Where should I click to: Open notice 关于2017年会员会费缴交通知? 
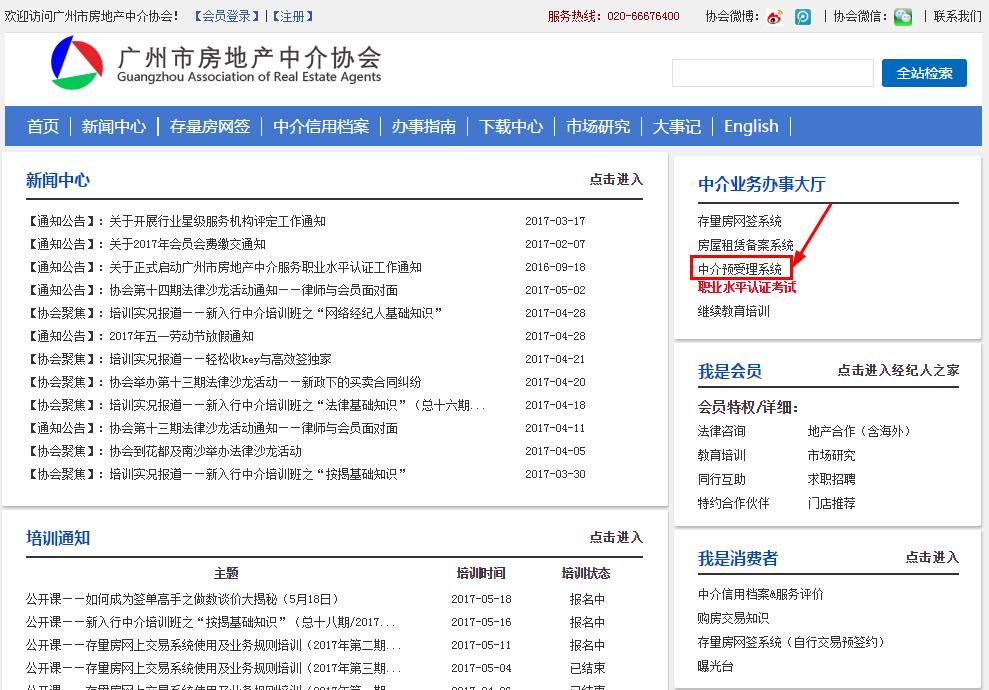(187, 244)
